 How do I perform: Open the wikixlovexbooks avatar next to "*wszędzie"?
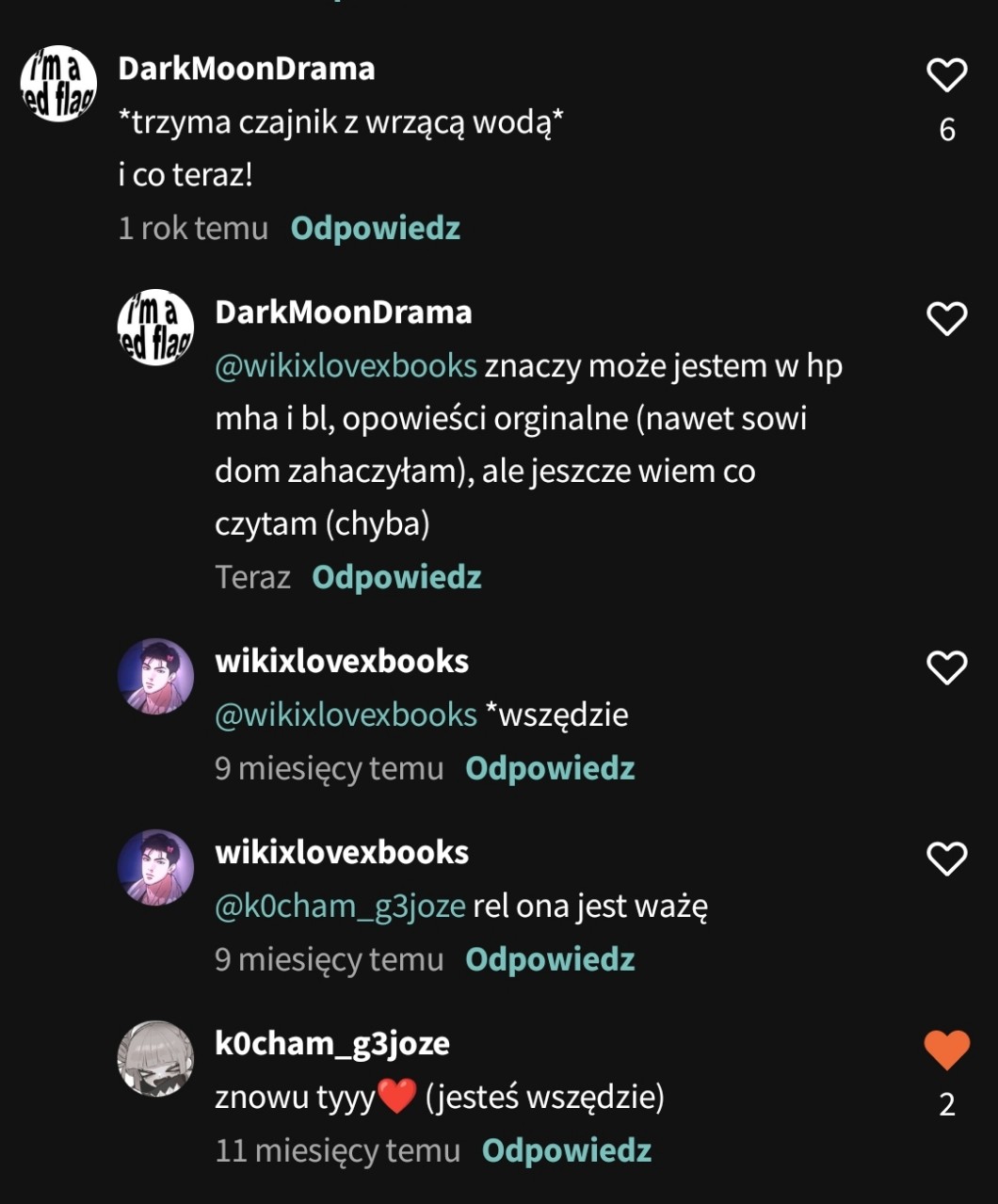tap(155, 676)
